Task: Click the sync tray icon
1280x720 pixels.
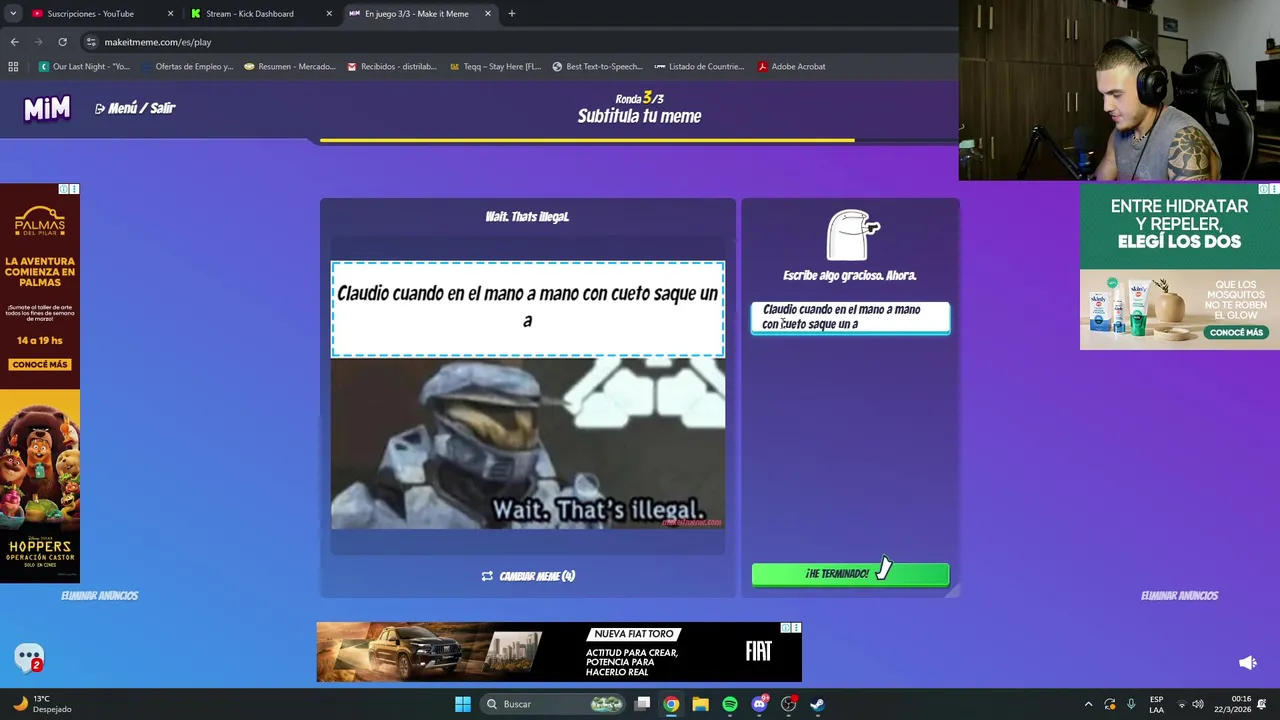Action: 1110,704
